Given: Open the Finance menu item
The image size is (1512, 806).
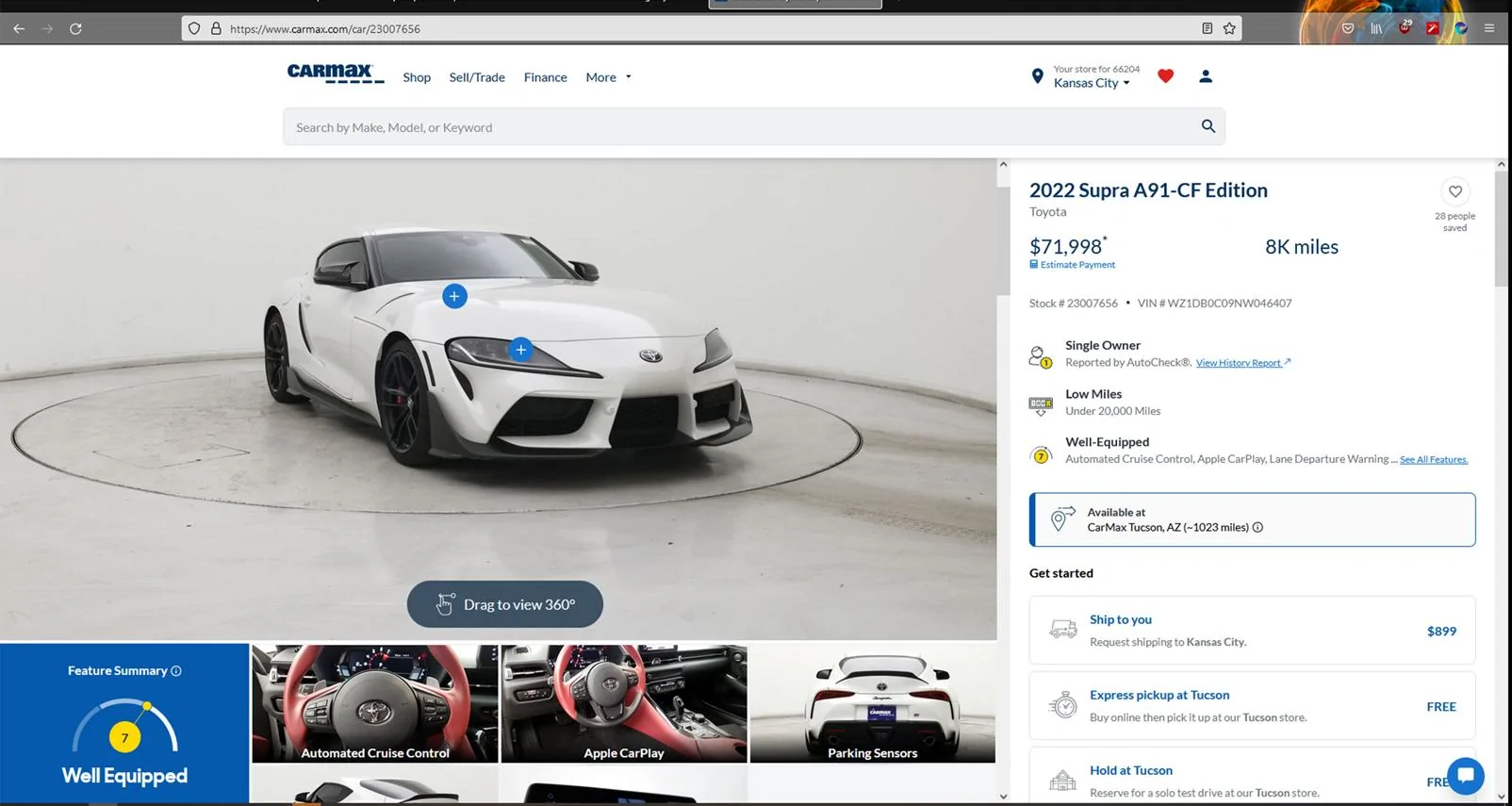Looking at the screenshot, I should (x=546, y=77).
